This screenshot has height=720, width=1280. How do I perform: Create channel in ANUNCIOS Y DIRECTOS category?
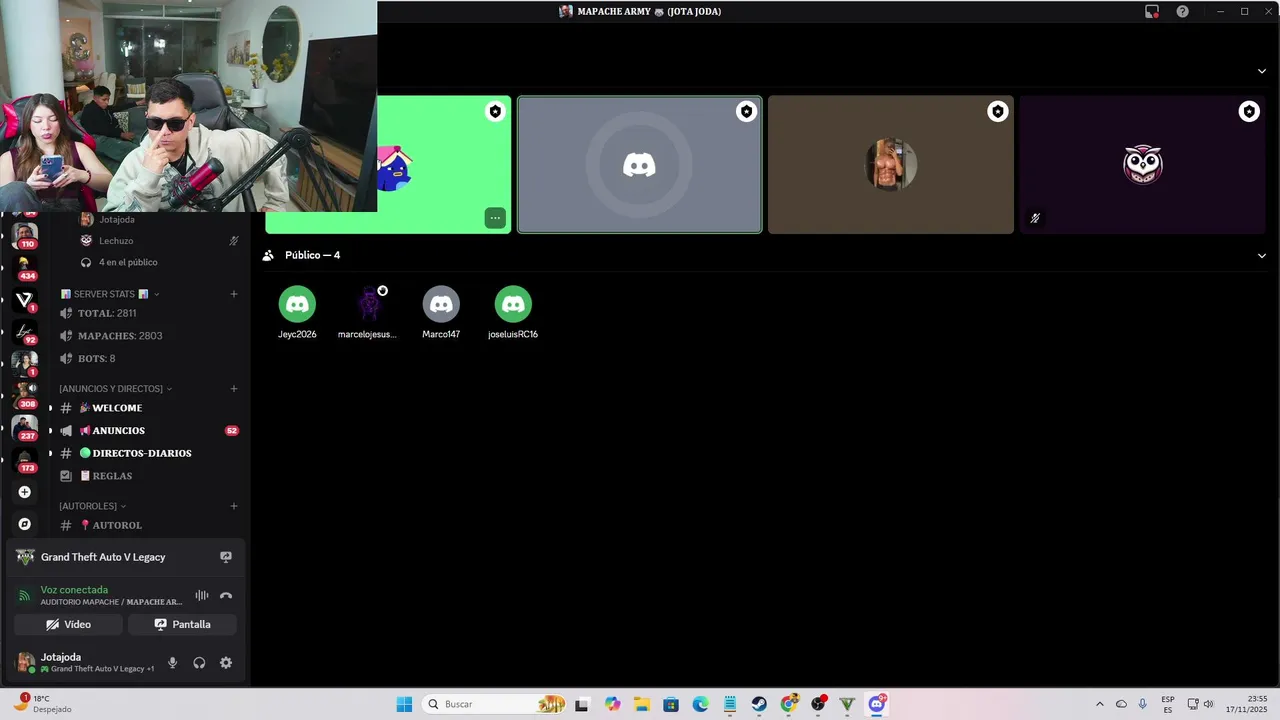(x=234, y=388)
